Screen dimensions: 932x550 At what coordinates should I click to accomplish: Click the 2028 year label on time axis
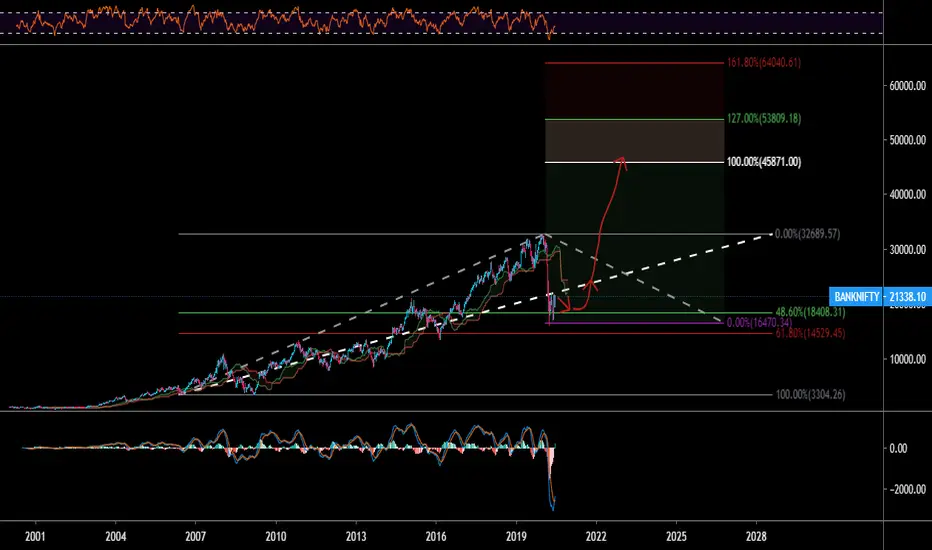(x=756, y=536)
